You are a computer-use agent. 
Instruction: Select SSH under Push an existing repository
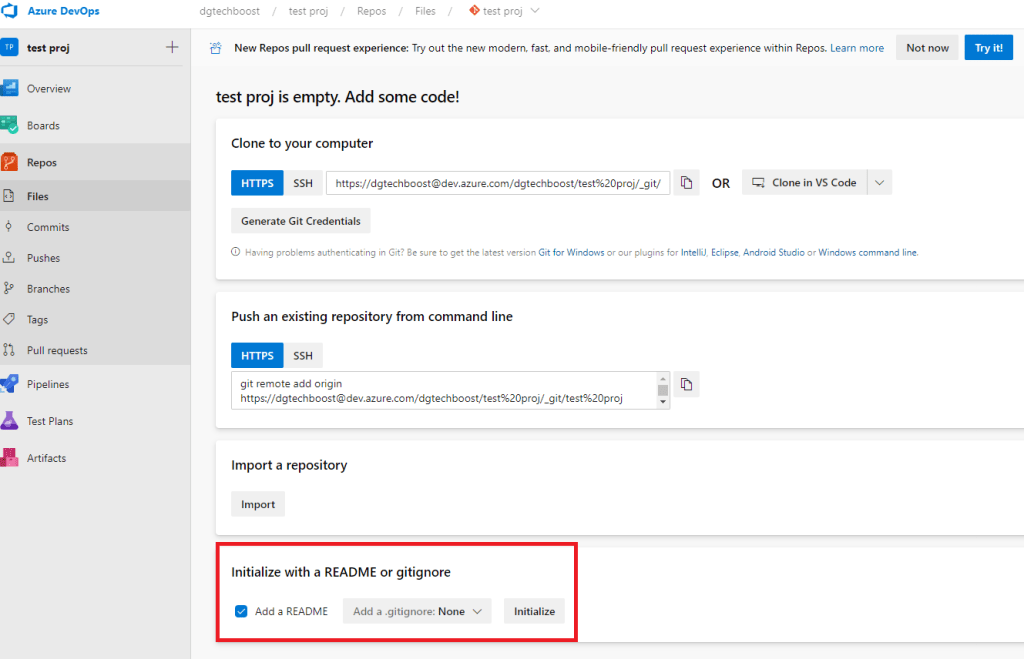click(302, 356)
